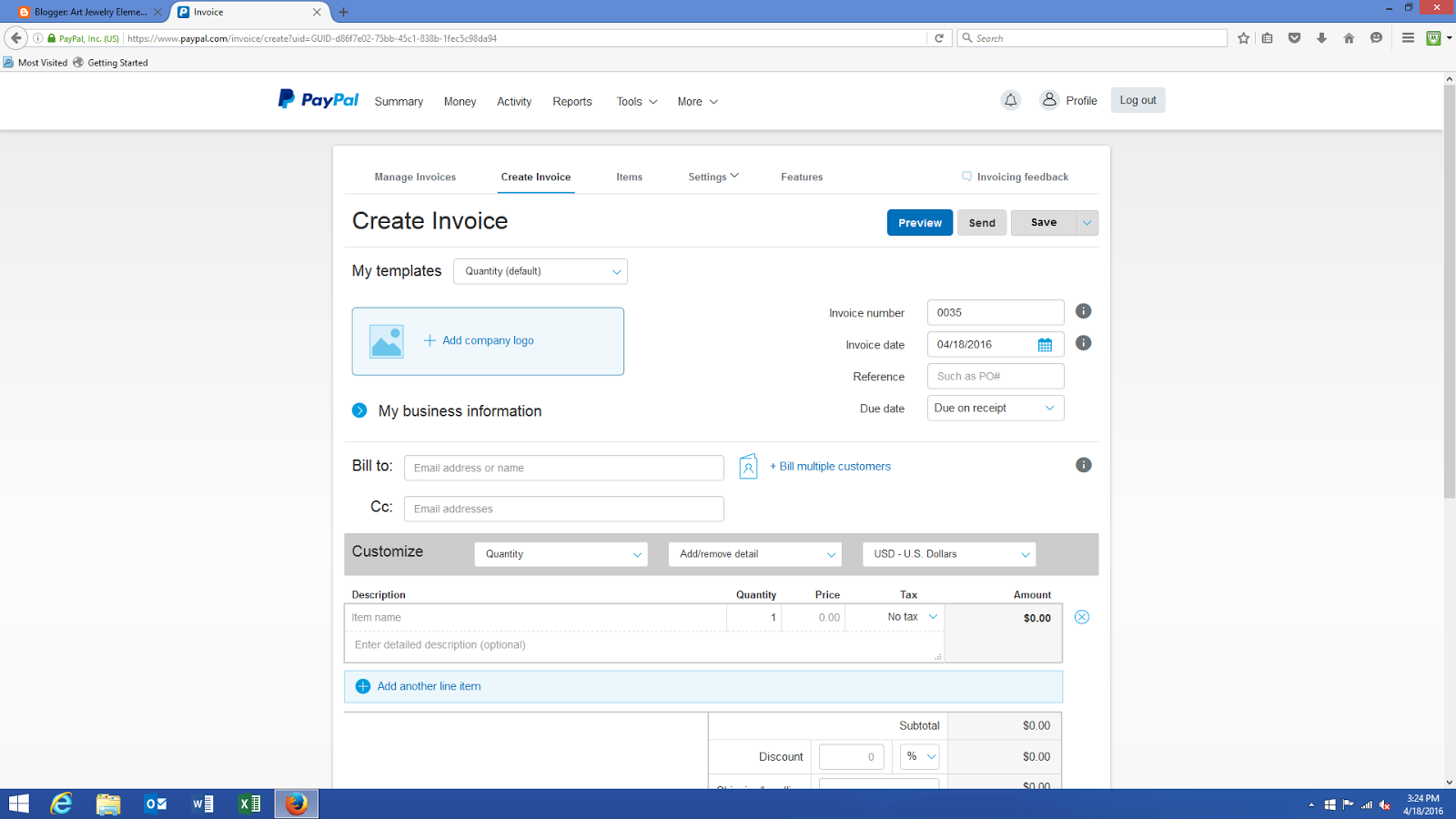Open the Reports page

572,101
